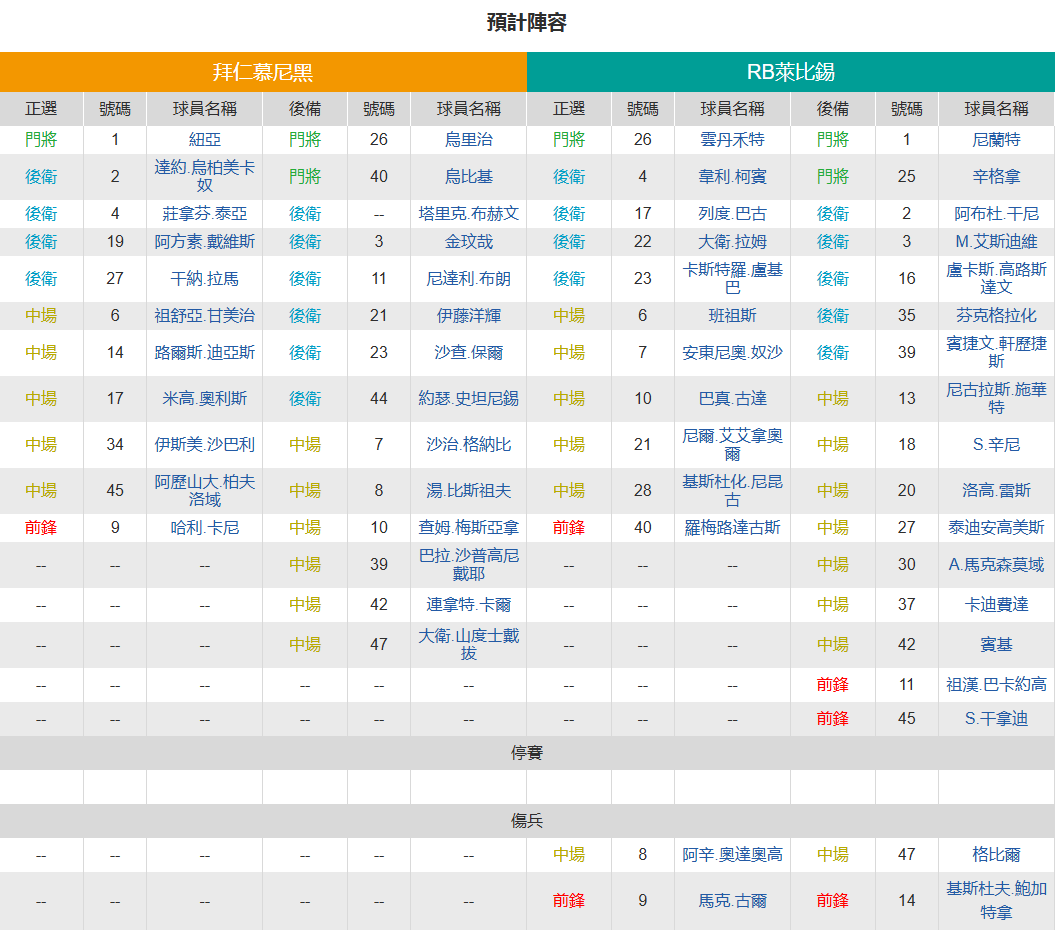Select player 韋利.柯賓

pyautogui.click(x=733, y=176)
